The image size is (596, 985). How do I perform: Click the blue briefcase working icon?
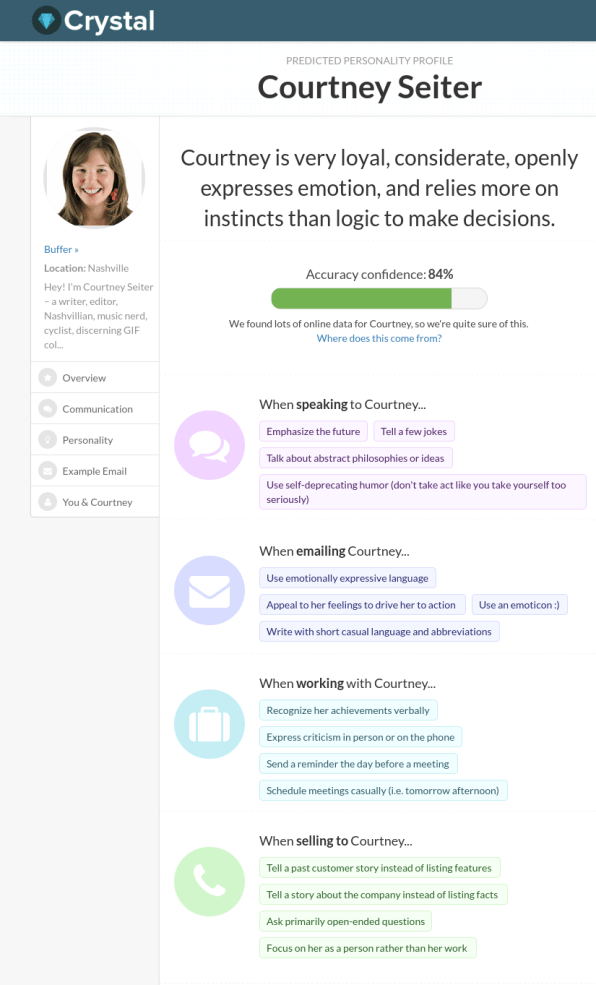tap(209, 724)
